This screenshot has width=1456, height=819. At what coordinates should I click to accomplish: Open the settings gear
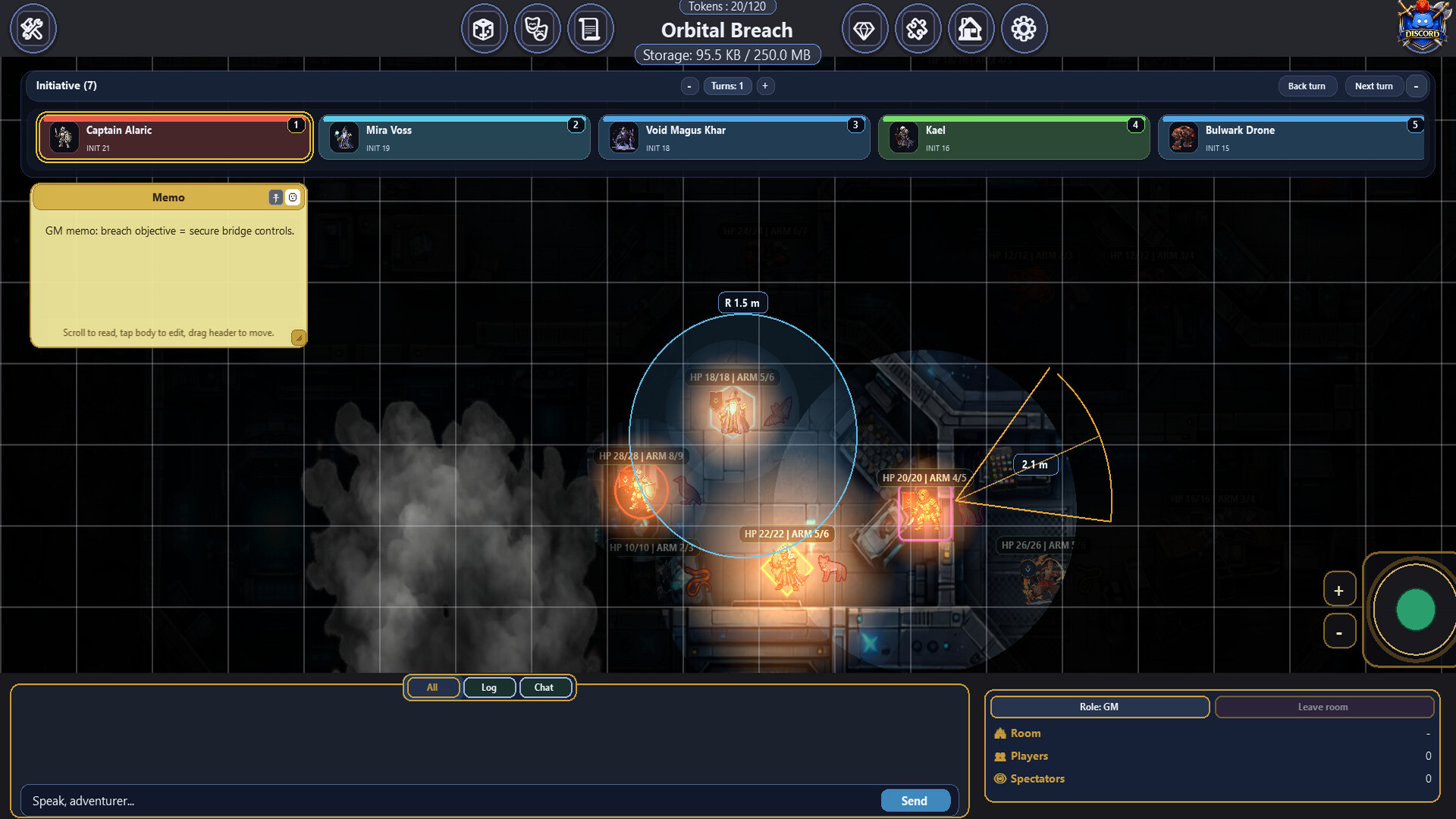coord(1024,28)
